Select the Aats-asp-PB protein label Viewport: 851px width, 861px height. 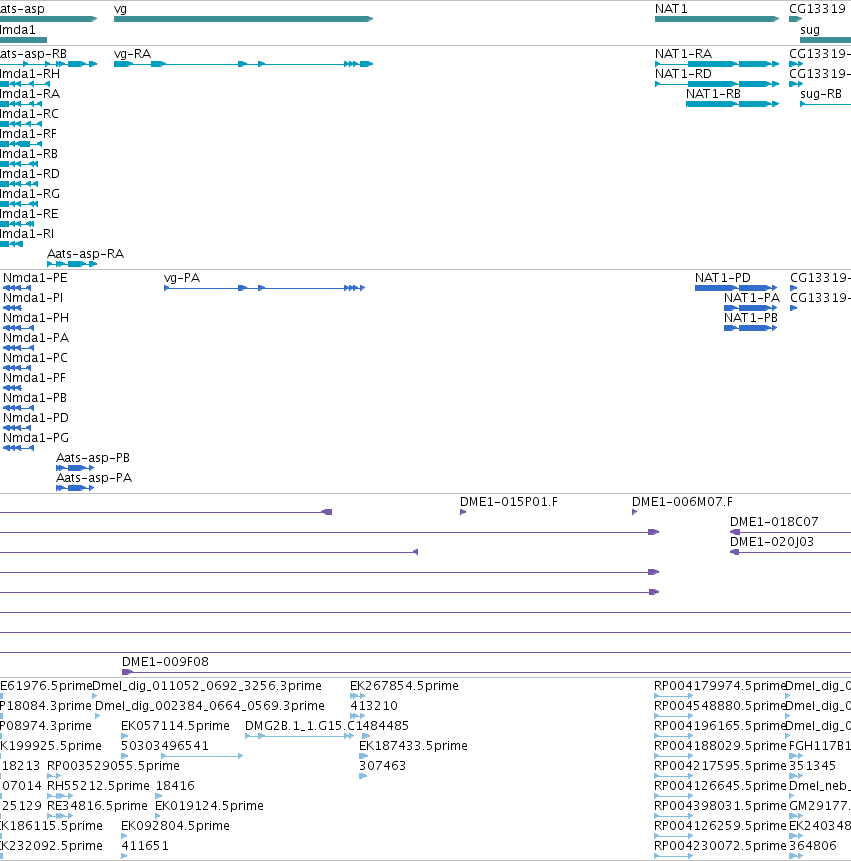coord(93,458)
